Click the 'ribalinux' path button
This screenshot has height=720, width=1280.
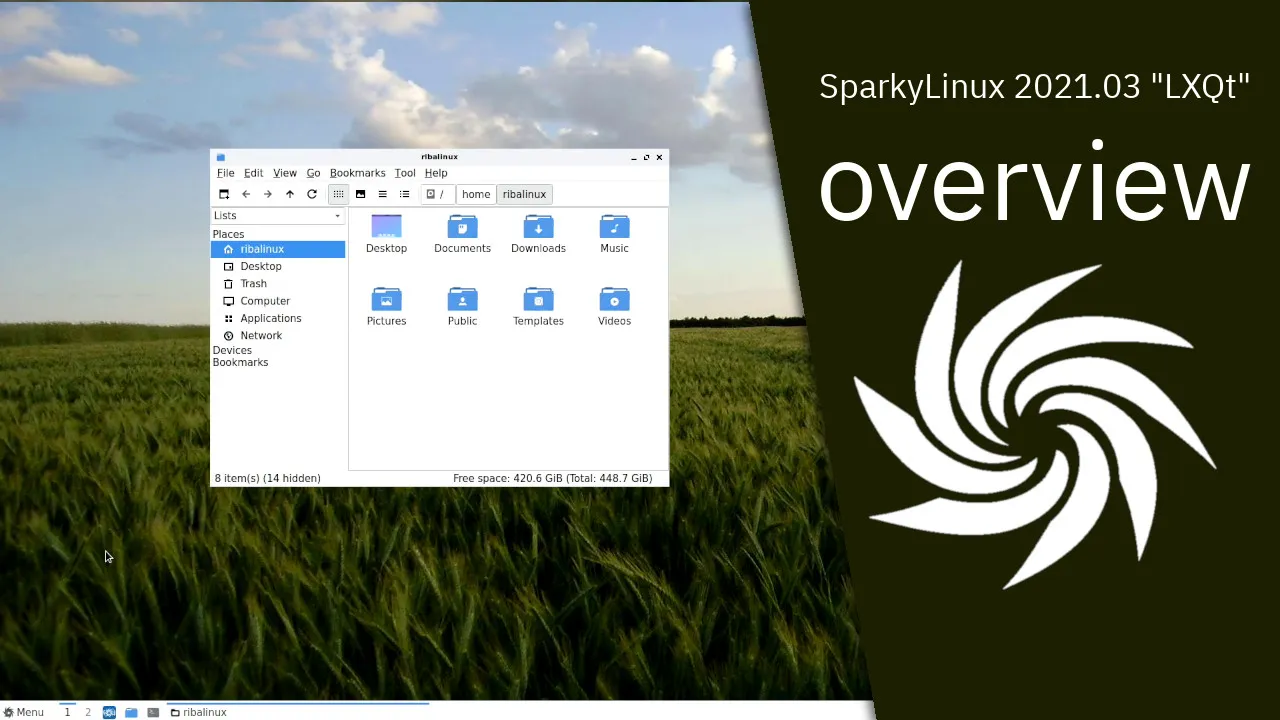[x=524, y=194]
